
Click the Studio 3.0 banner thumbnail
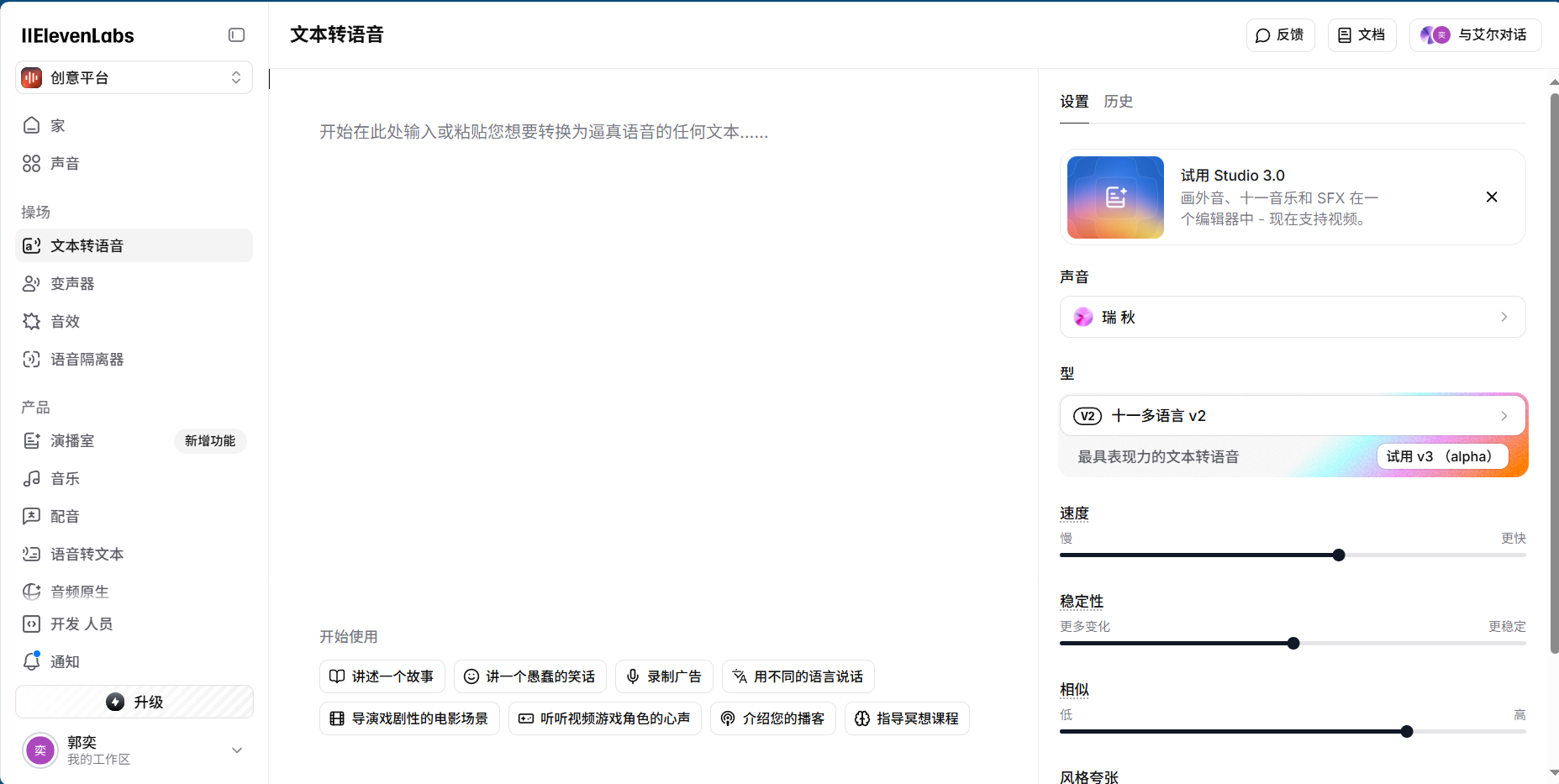[1115, 197]
